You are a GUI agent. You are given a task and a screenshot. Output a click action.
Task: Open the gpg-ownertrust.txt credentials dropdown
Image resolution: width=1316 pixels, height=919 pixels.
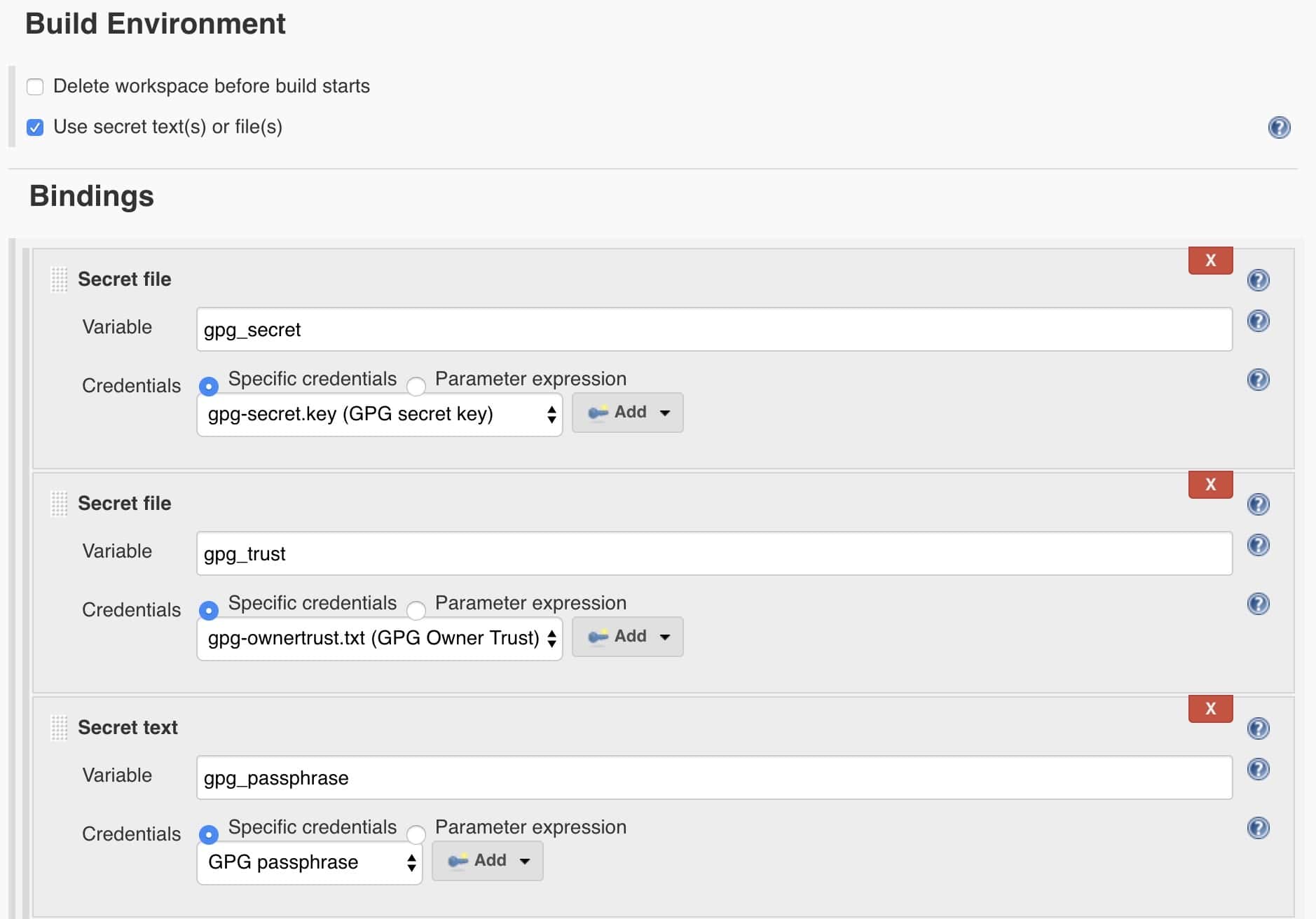pyautogui.click(x=378, y=638)
